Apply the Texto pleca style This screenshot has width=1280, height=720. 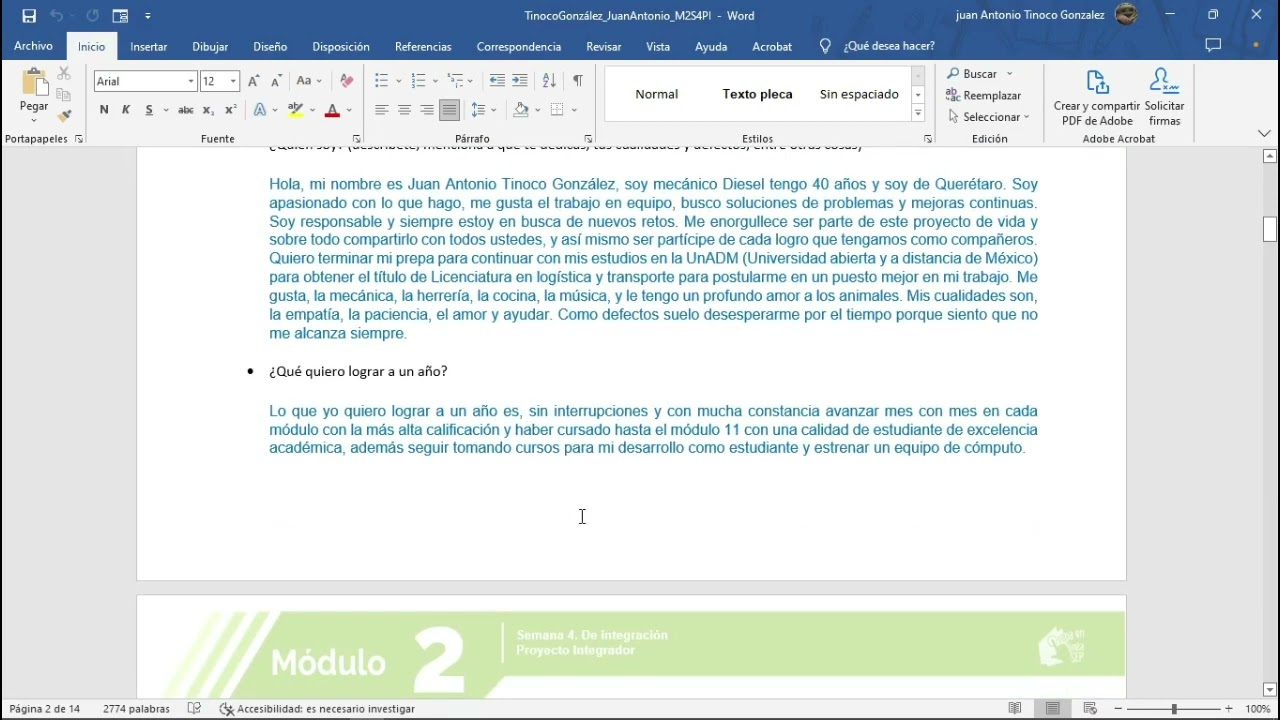[757, 94]
